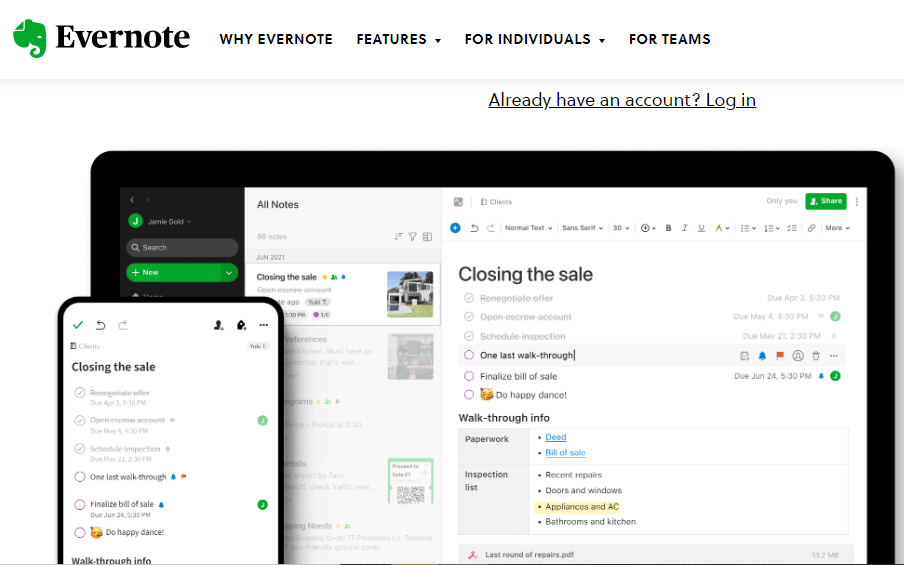Tap the green checkmark in the phone editor

tap(78, 325)
